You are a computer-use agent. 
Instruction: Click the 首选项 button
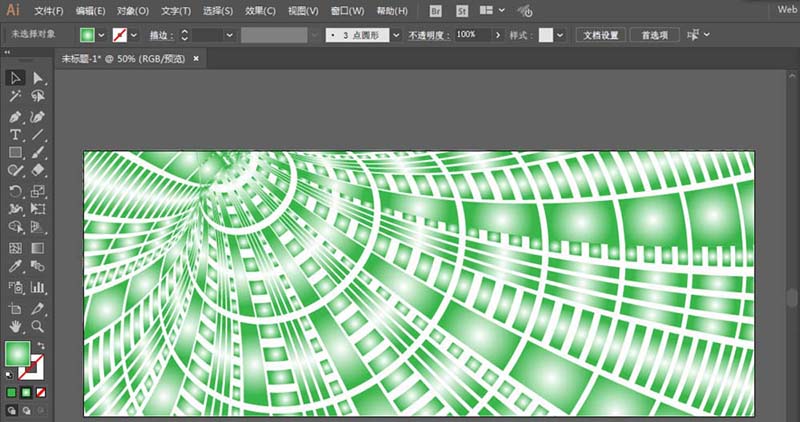pos(655,35)
